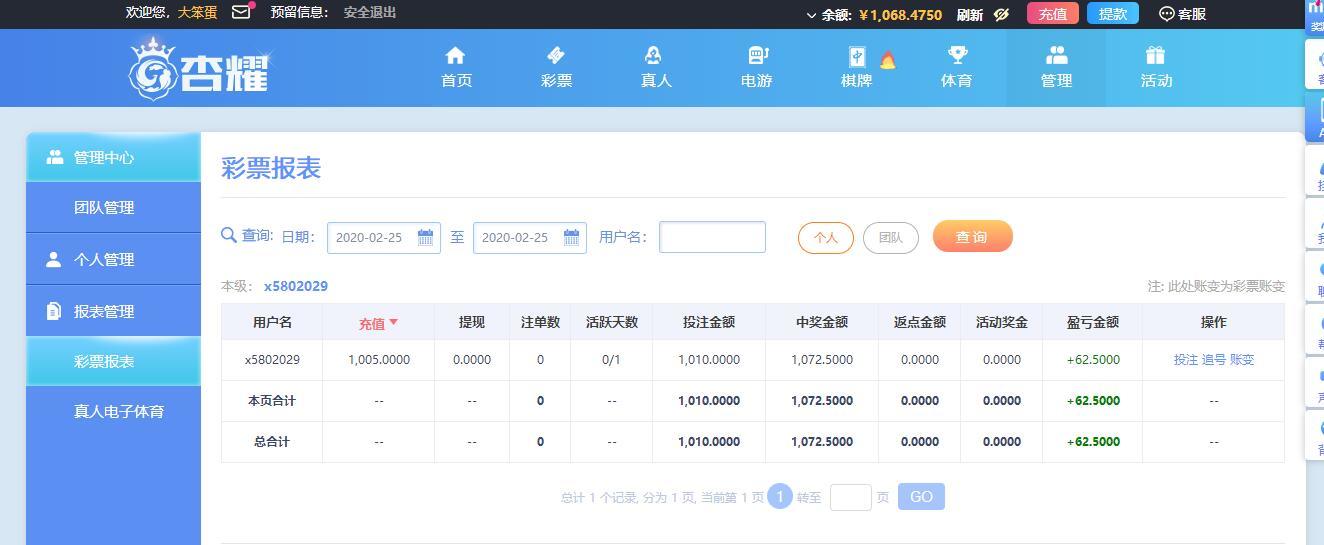Select the 个人 filter option
This screenshot has height=545, width=1324.
point(825,237)
